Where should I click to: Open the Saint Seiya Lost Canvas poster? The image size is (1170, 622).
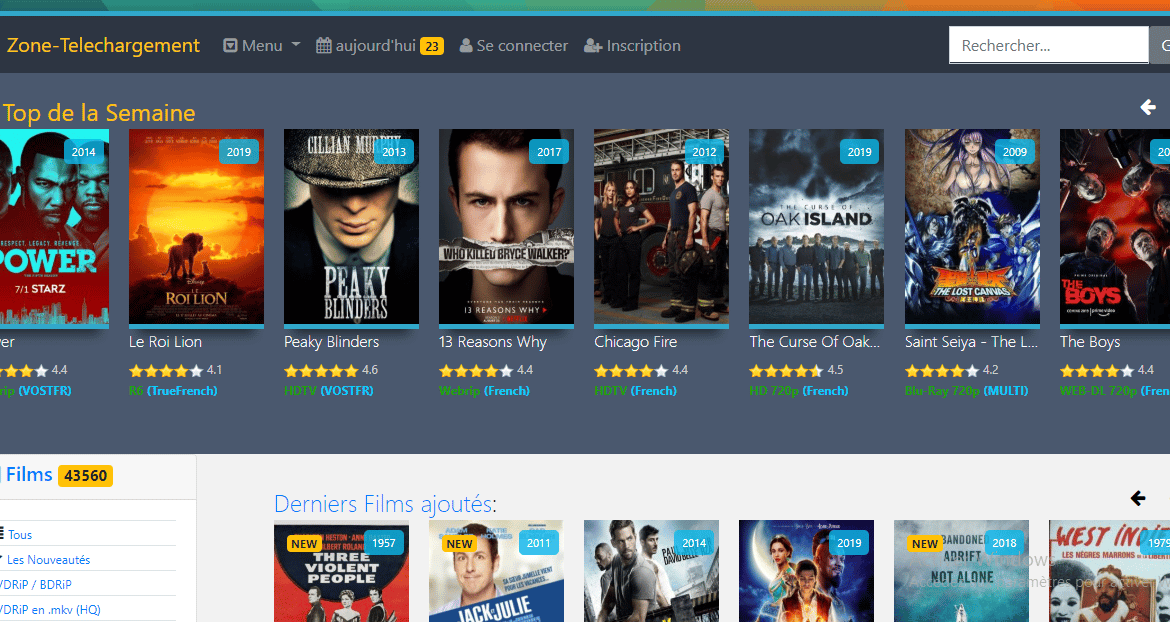[972, 227]
